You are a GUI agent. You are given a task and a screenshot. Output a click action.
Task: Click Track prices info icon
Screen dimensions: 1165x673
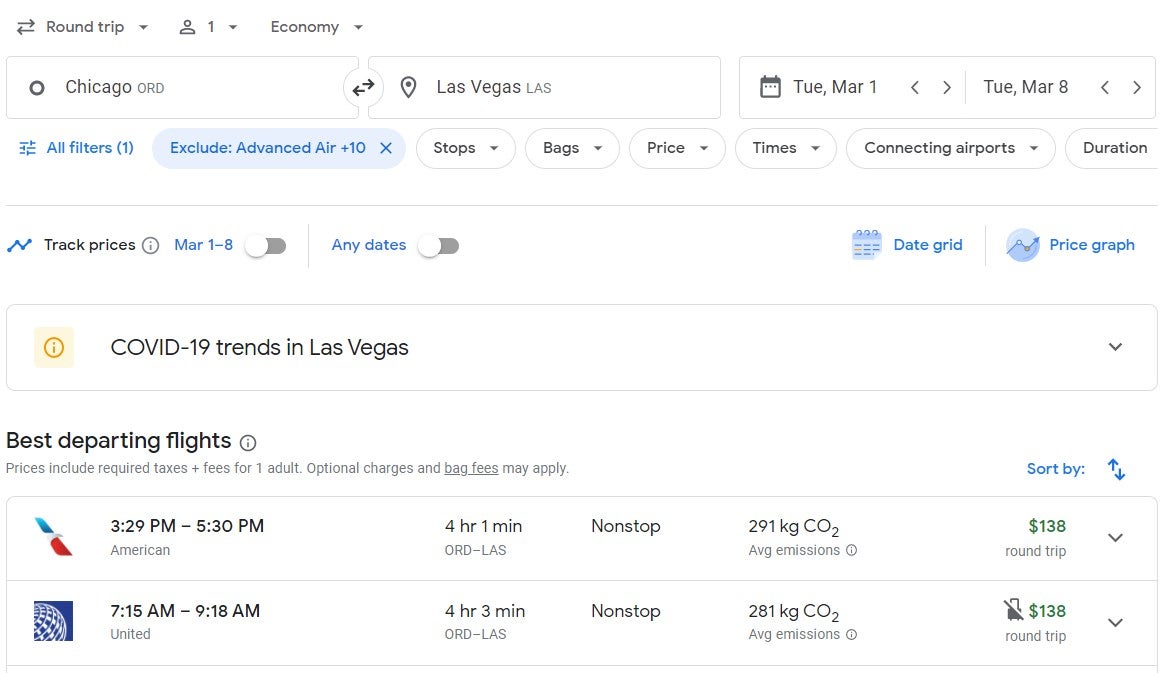[x=150, y=246]
